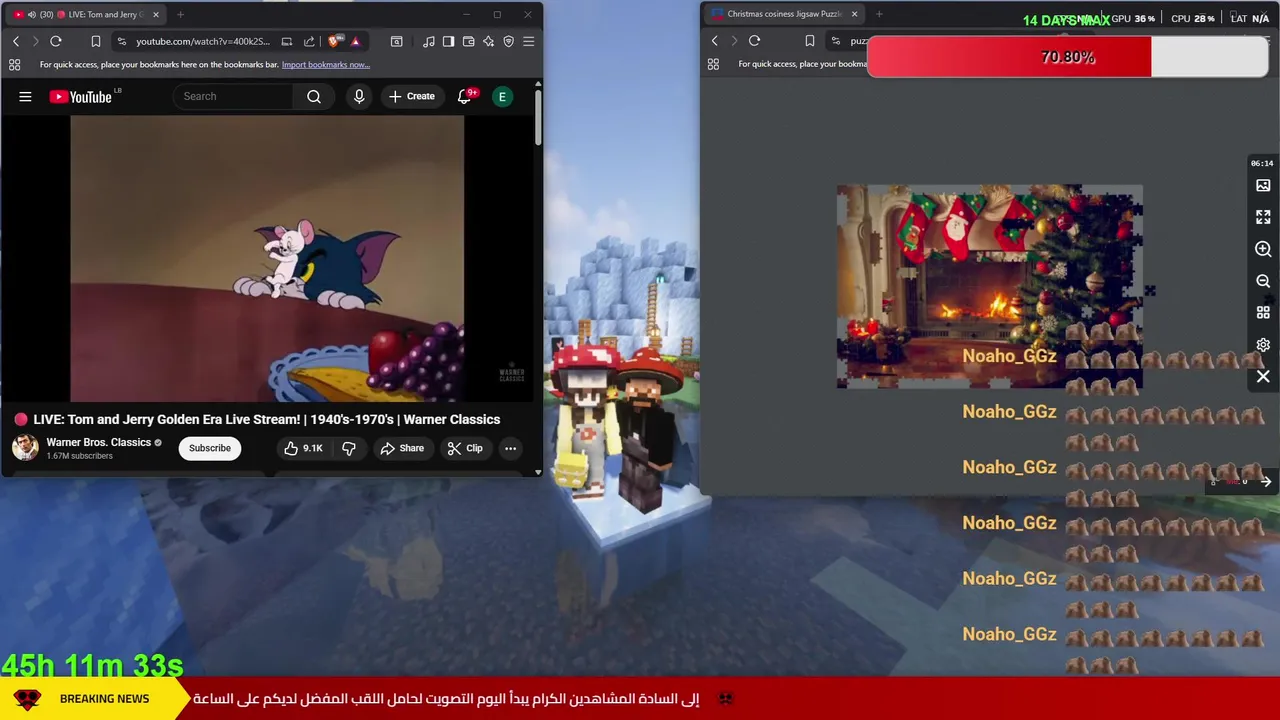Image resolution: width=1280 pixels, height=720 pixels.
Task: Open the Brave VPN shield icon
Action: tap(508, 41)
